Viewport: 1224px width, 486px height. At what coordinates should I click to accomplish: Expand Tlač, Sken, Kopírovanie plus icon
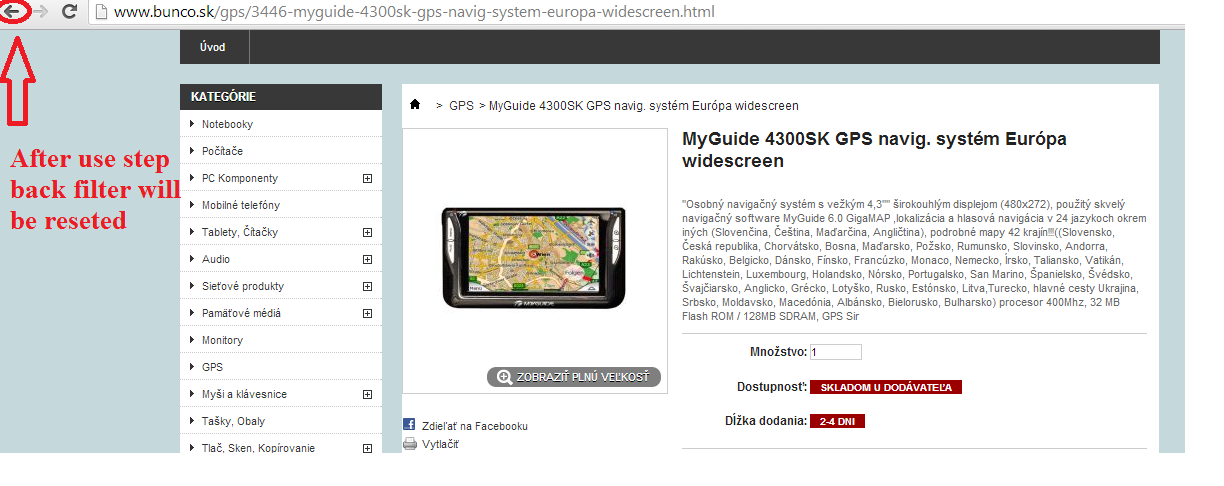(367, 448)
